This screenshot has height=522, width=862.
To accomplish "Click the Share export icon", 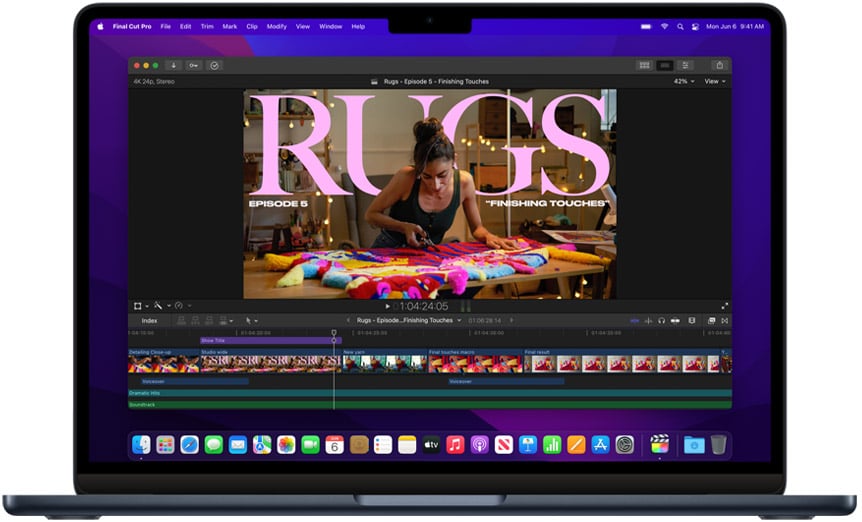I will coord(720,65).
